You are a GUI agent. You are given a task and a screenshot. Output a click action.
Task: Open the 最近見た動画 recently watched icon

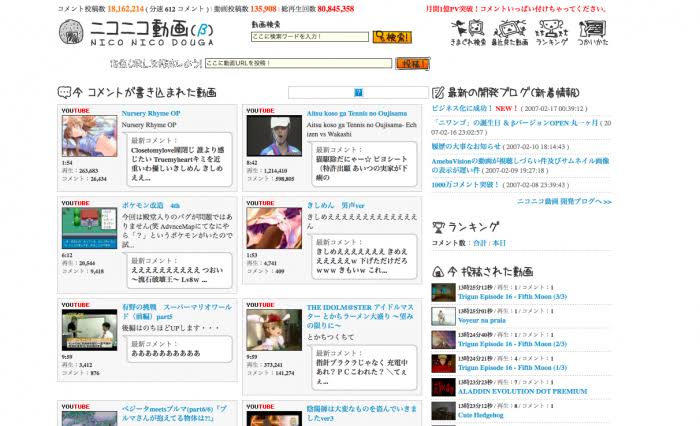point(509,33)
